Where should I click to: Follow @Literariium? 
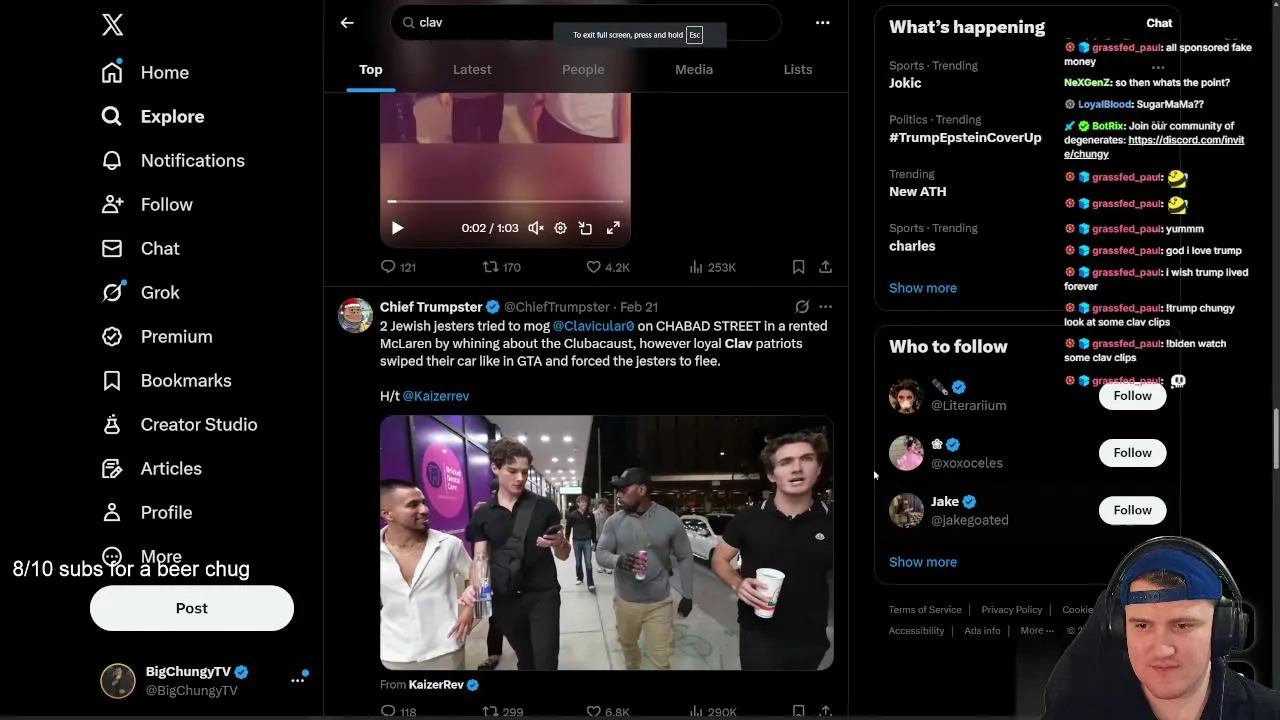(1132, 396)
